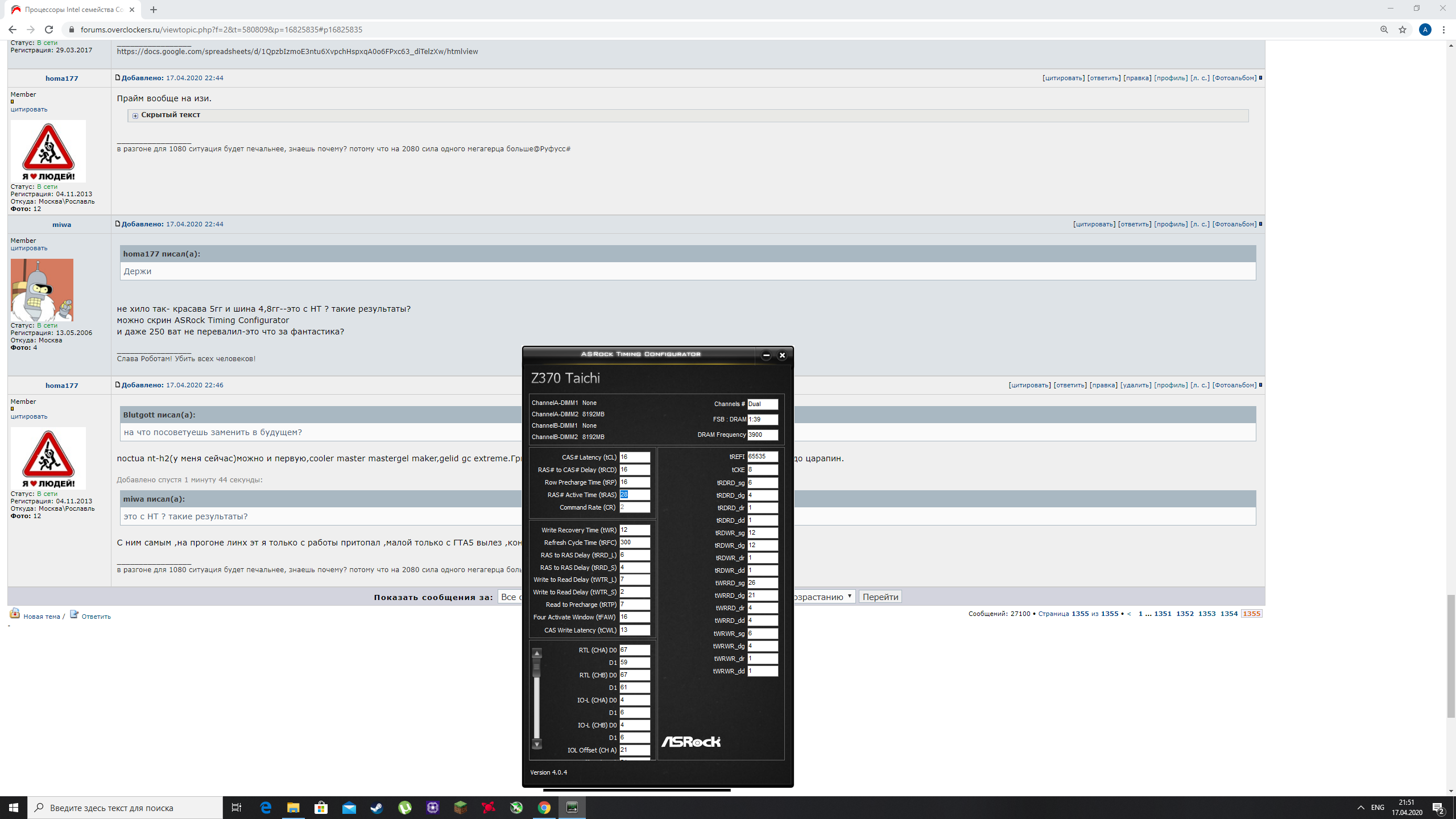
Task: Click into the tREFI value field
Action: (762, 457)
